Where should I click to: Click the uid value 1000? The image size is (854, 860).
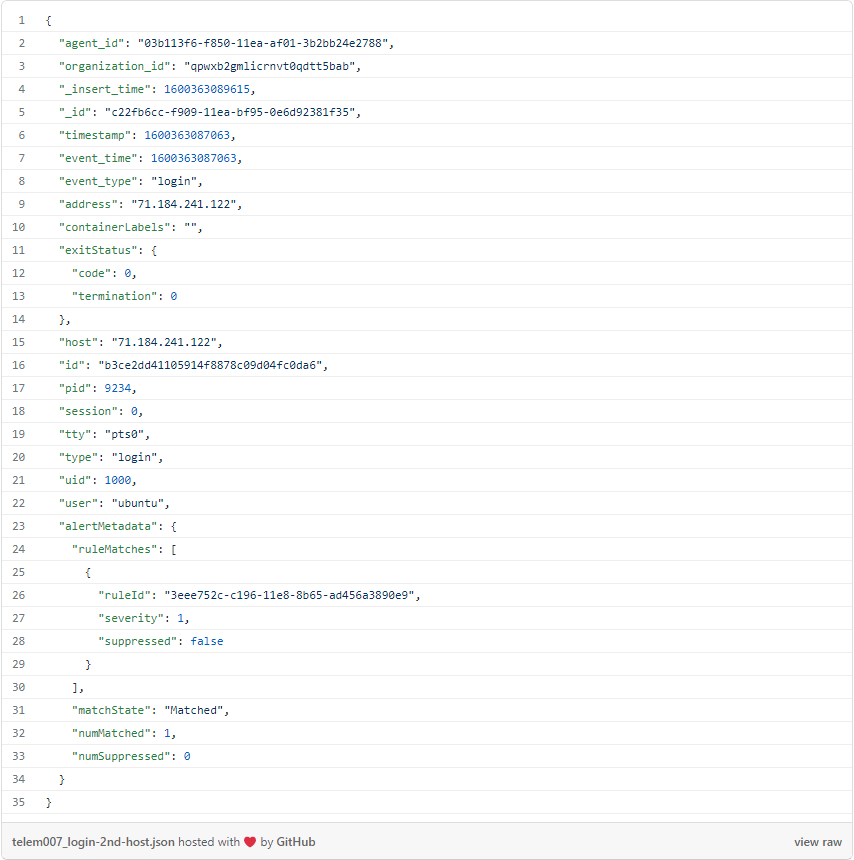[x=118, y=481]
